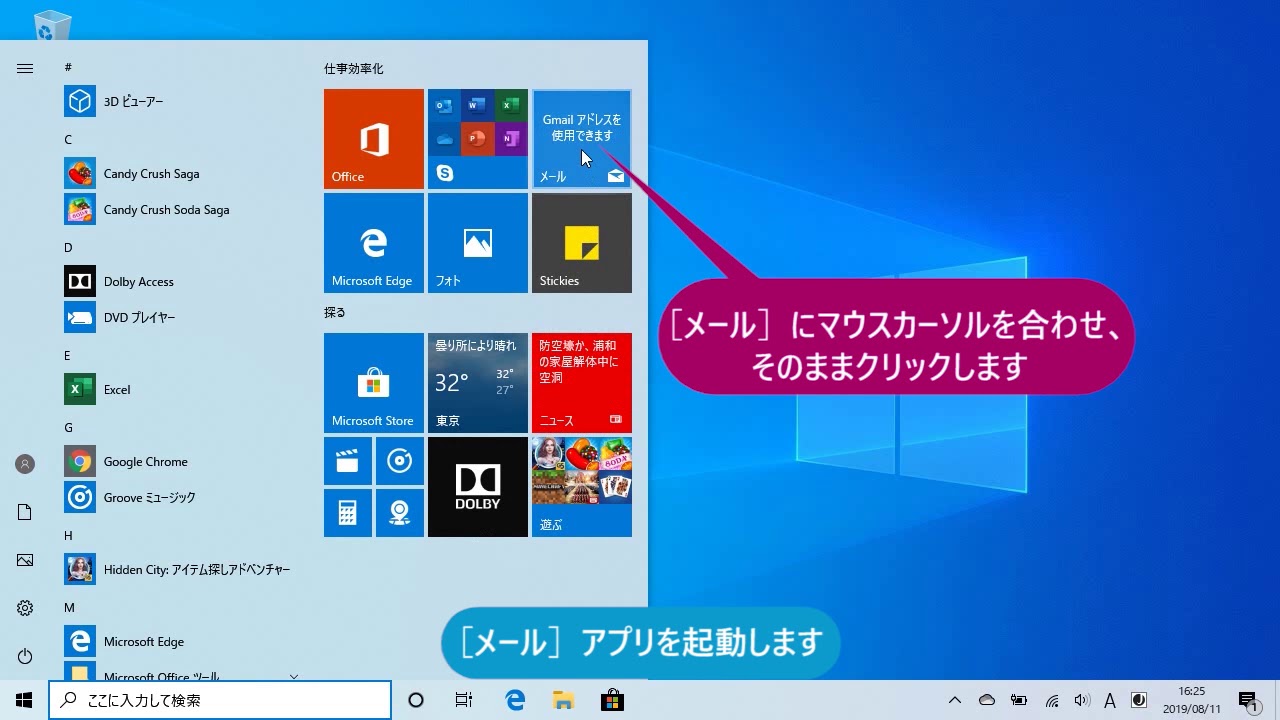The height and width of the screenshot is (720, 1280).
Task: Open the Microsoft Store tile
Action: tap(374, 383)
